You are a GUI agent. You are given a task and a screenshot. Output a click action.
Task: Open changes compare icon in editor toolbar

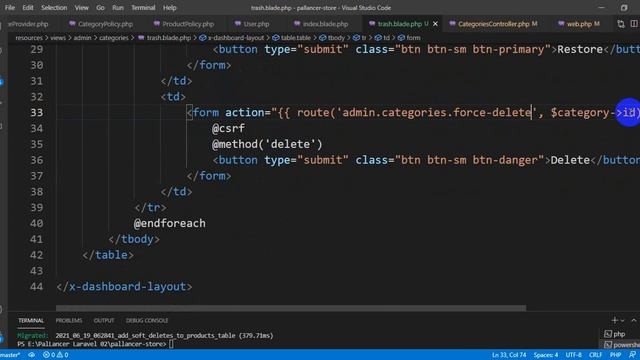(x=621, y=24)
